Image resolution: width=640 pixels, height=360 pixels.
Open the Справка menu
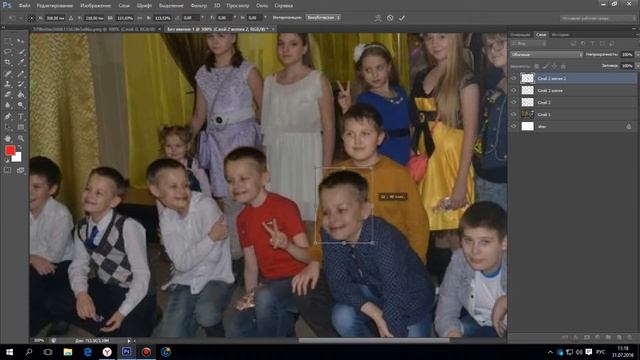click(x=283, y=6)
